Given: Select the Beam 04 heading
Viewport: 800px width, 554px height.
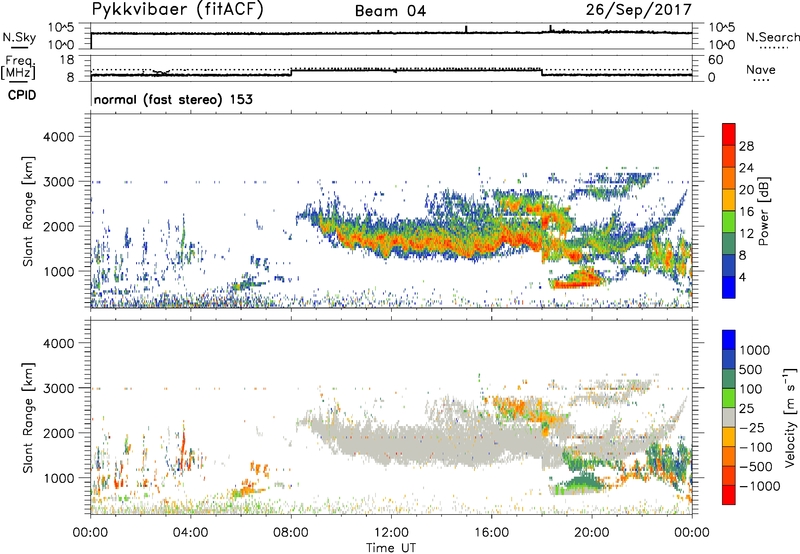Looking at the screenshot, I should 390,11.
